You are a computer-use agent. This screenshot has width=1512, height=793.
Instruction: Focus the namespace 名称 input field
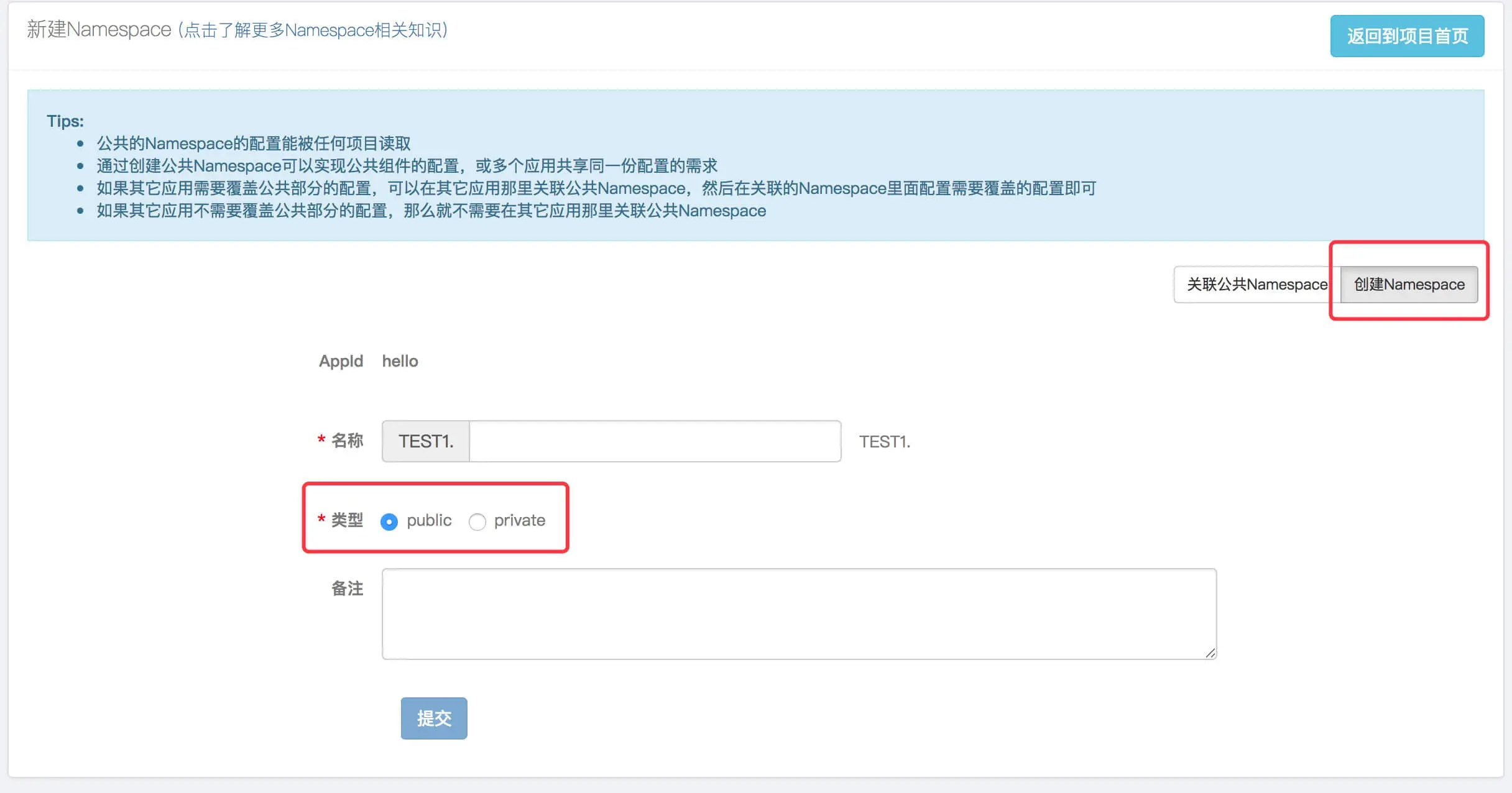click(654, 441)
